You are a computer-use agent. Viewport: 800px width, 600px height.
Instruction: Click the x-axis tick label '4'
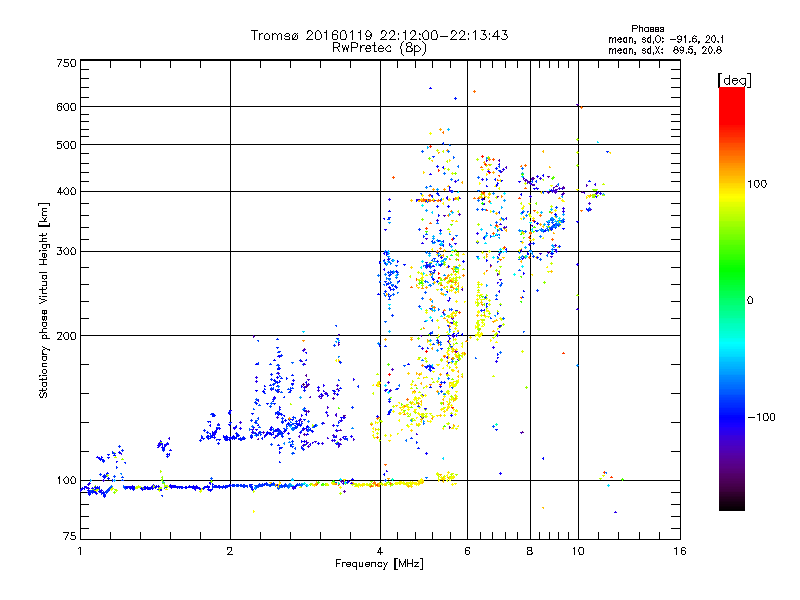380,551
